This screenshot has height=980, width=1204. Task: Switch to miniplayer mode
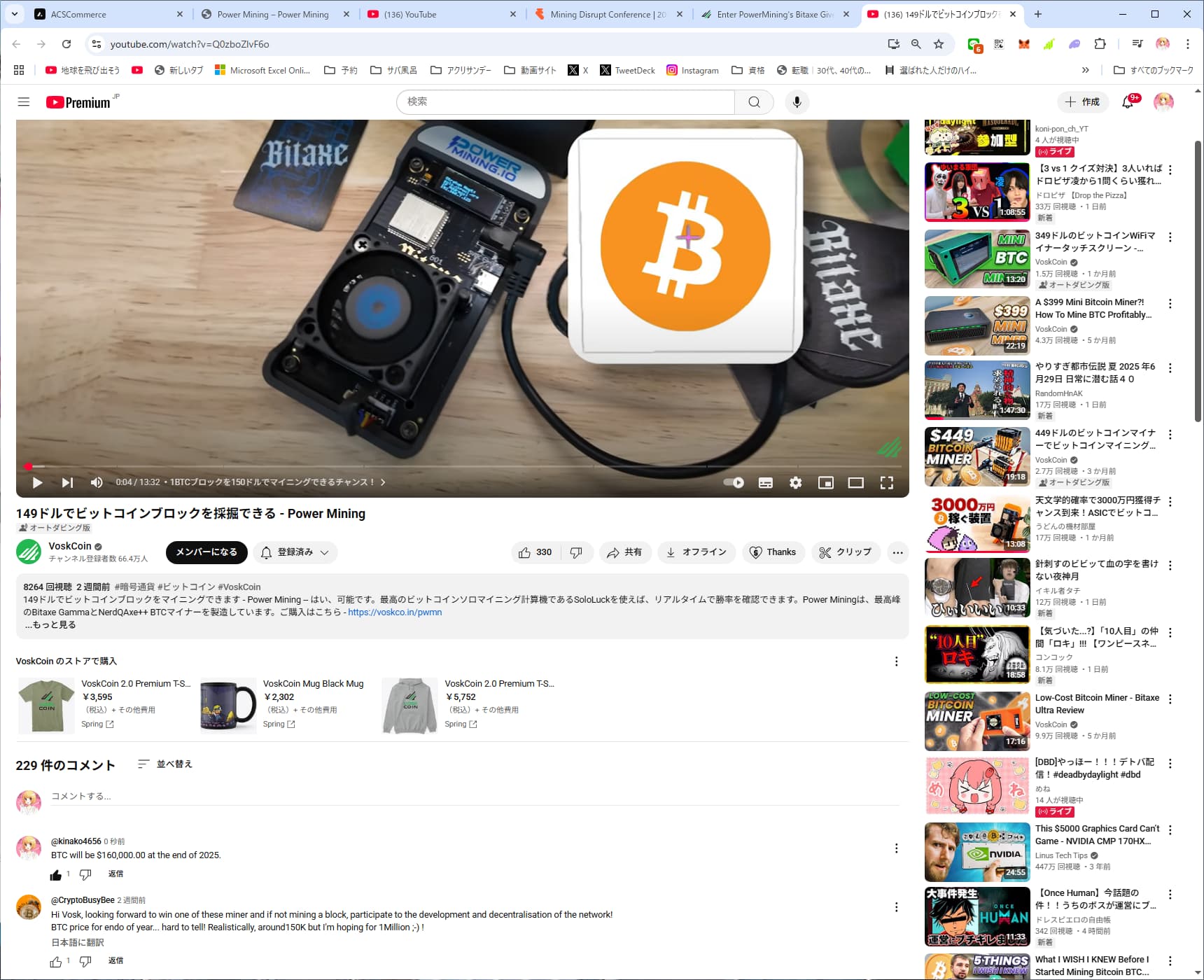coord(826,483)
